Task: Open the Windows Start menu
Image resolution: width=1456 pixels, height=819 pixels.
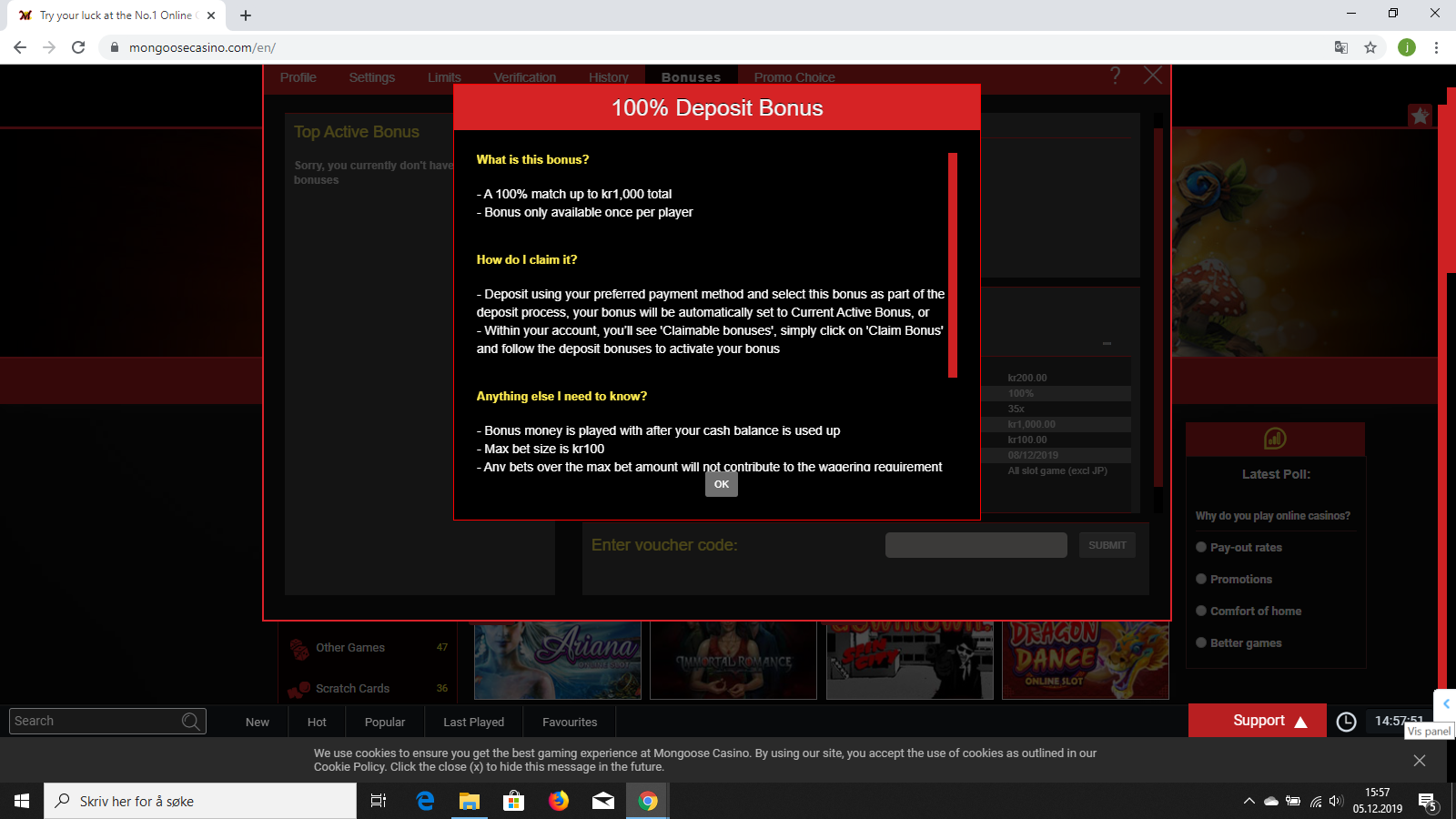Action: (22, 801)
